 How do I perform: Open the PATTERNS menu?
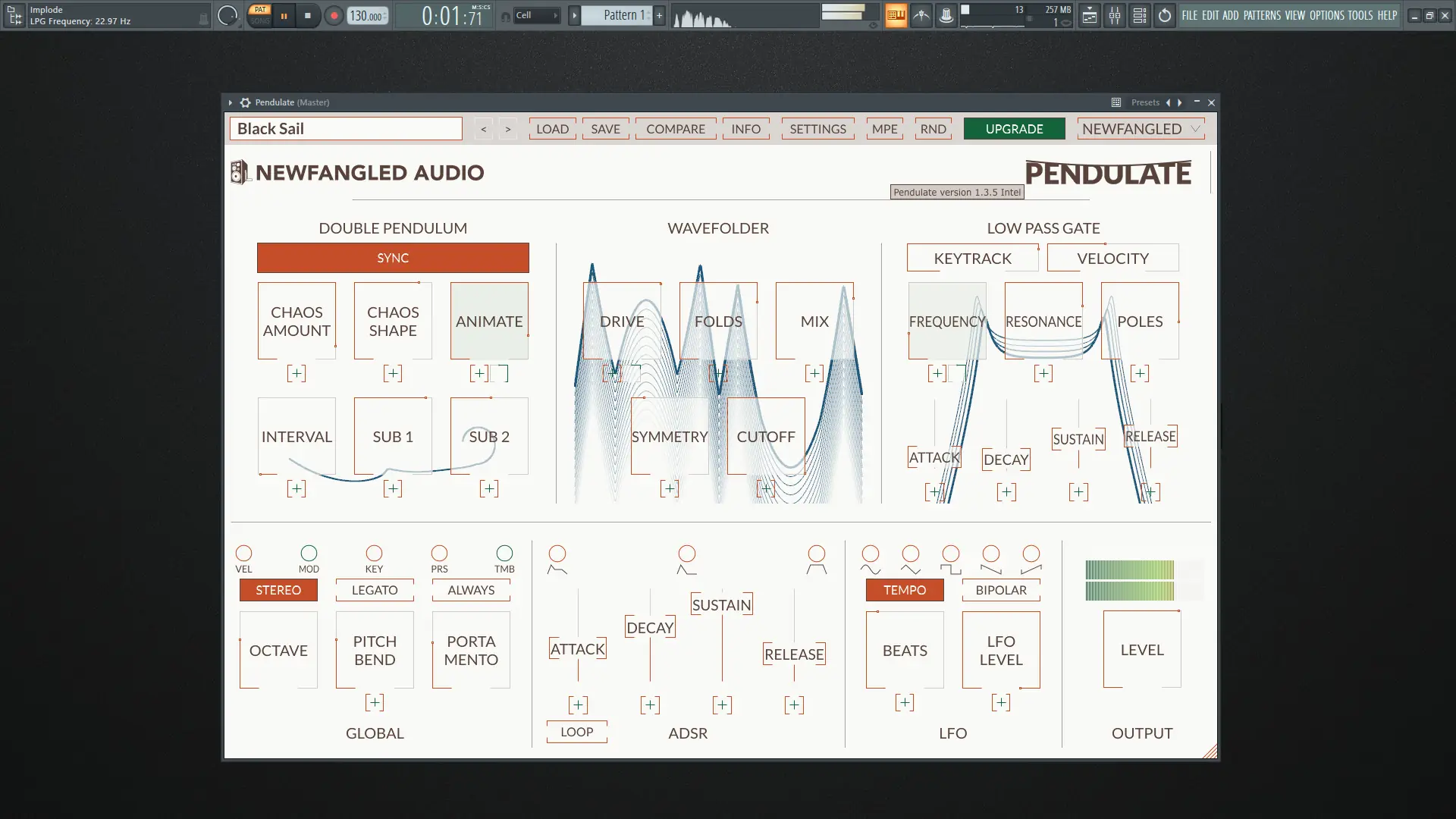coord(1262,15)
